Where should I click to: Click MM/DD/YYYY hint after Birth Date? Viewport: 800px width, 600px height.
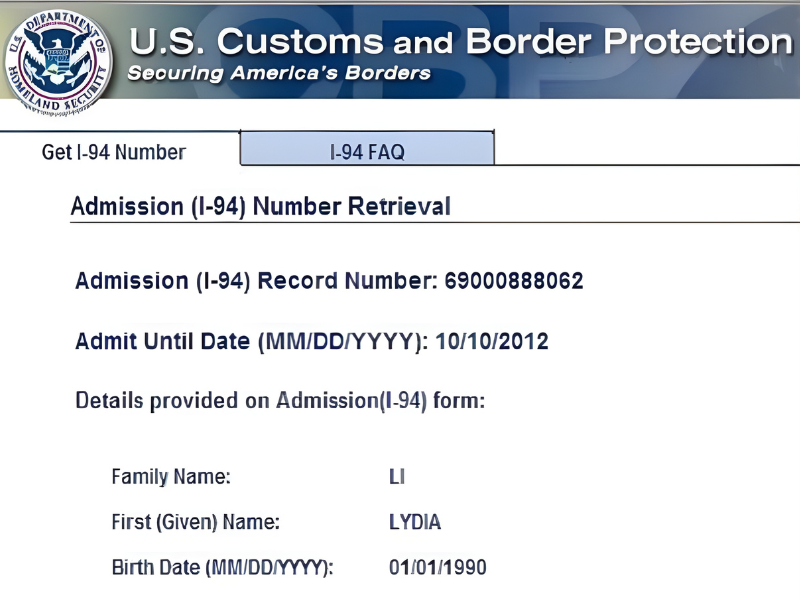(x=268, y=568)
